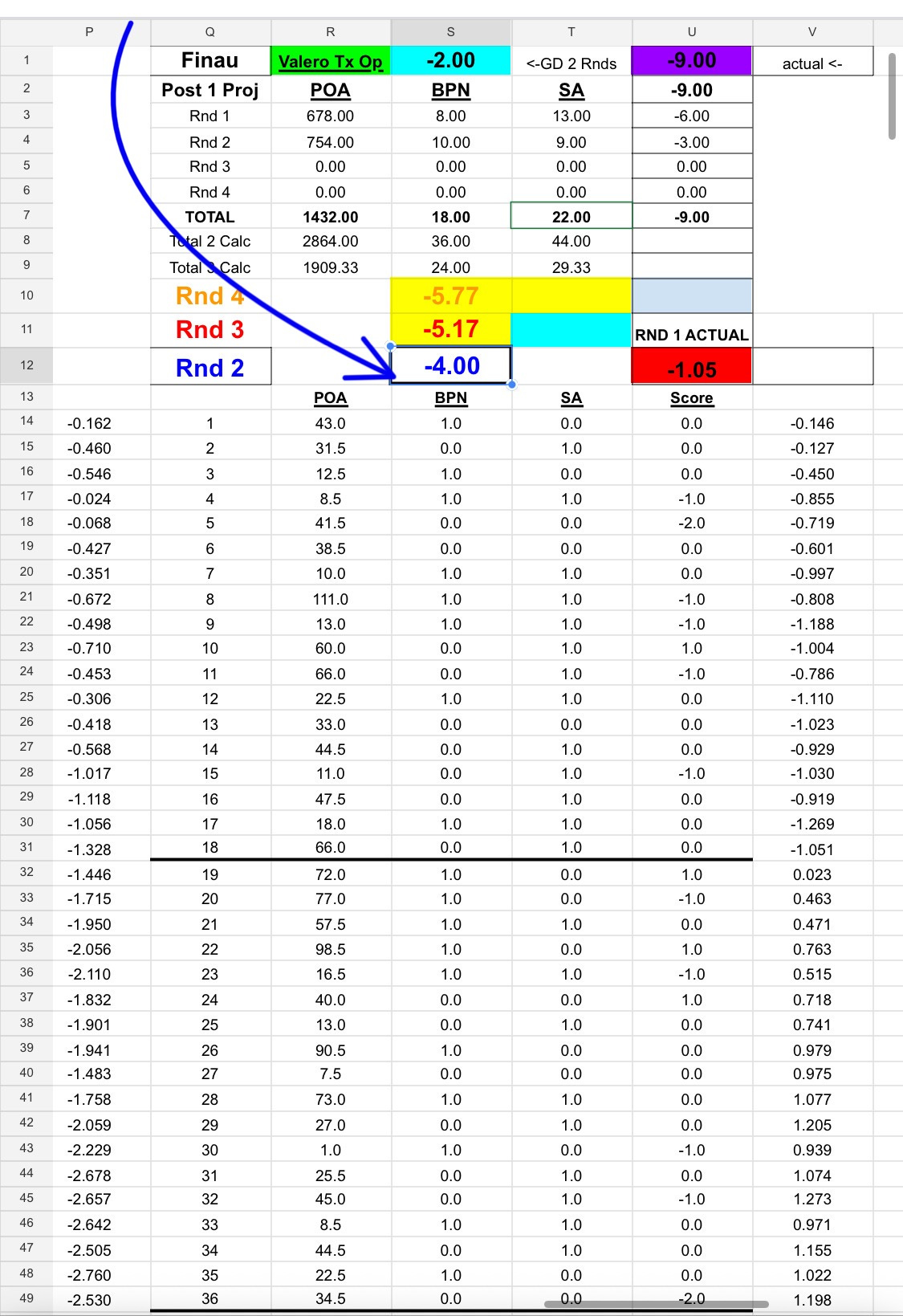Click the red 'Rnd 3' label
Viewport: 903px width, 1316px height.
(x=209, y=329)
